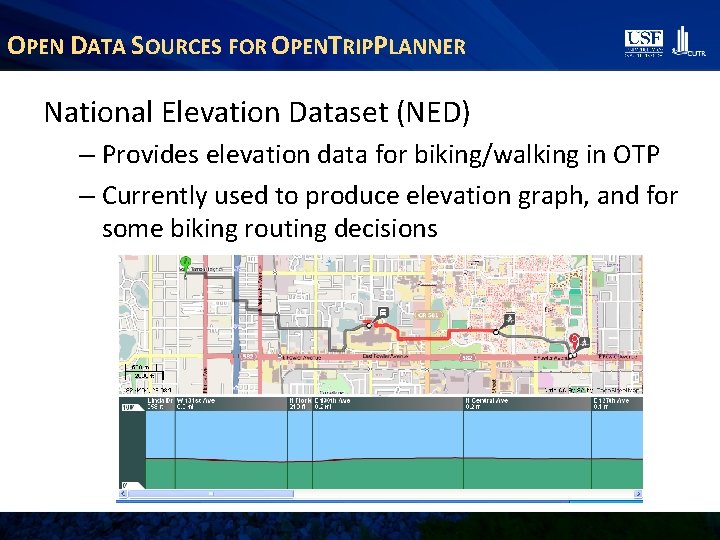Click the bus transit icon on route
This screenshot has height=540, width=720.
click(x=383, y=313)
